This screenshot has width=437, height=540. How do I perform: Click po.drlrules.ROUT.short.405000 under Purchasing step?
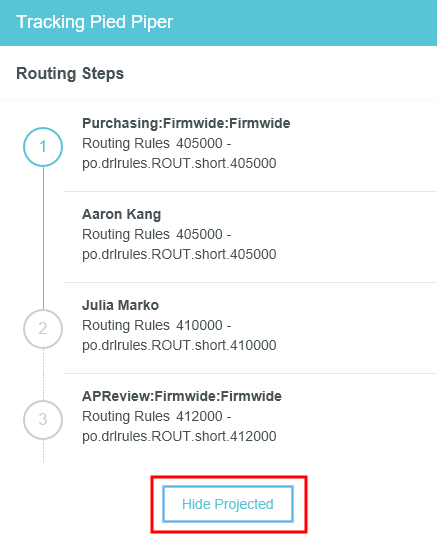[x=179, y=163]
